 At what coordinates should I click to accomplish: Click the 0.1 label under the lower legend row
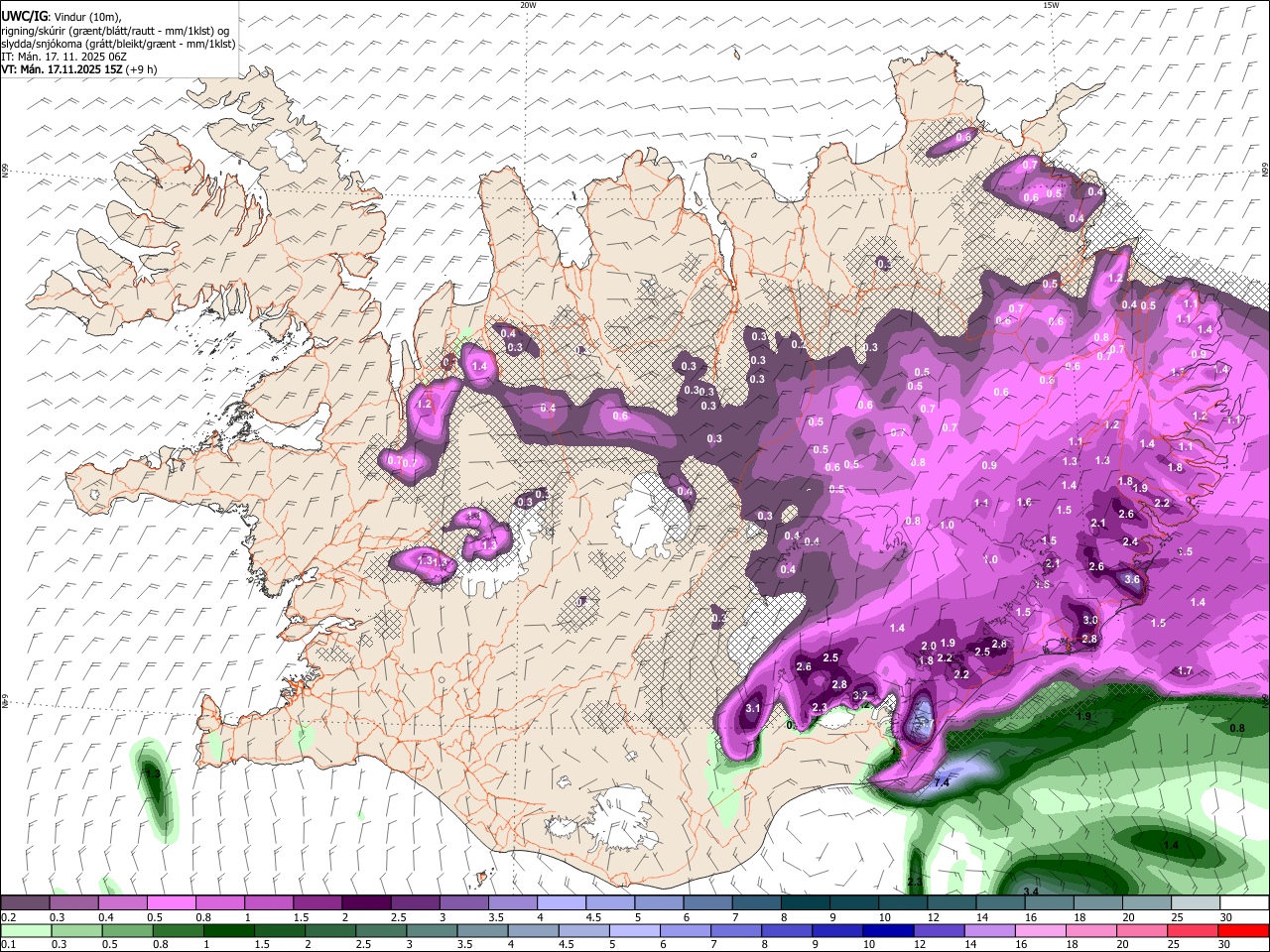(x=7, y=944)
